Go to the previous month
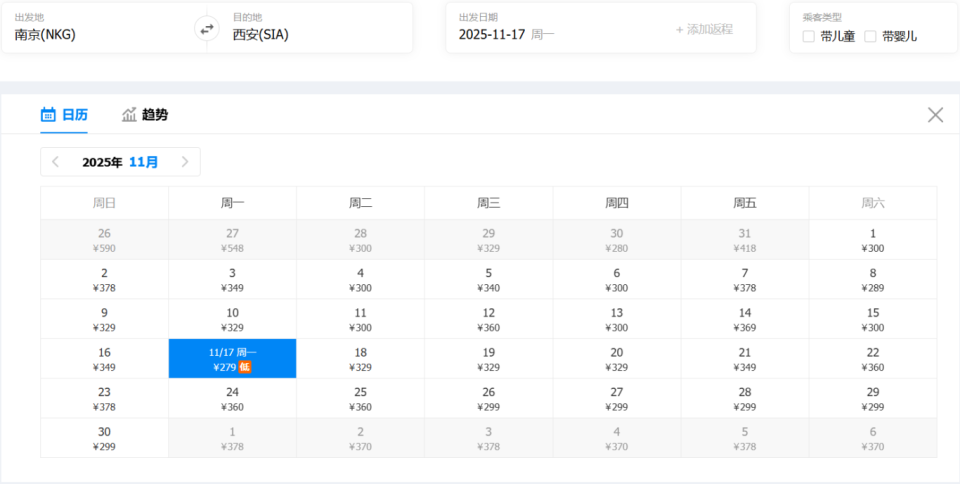 tap(56, 162)
